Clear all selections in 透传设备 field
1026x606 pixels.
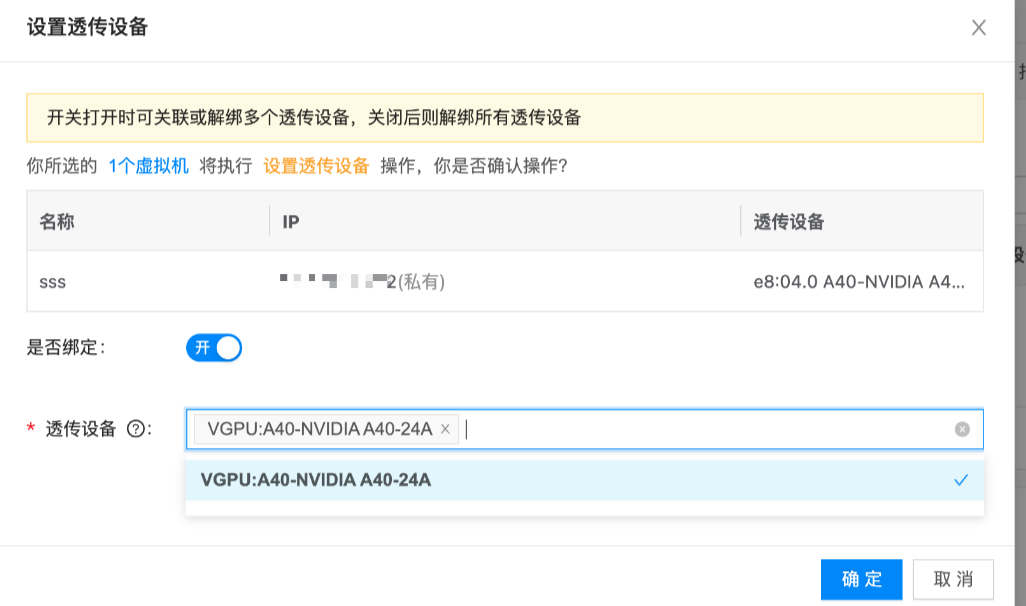tap(962, 429)
